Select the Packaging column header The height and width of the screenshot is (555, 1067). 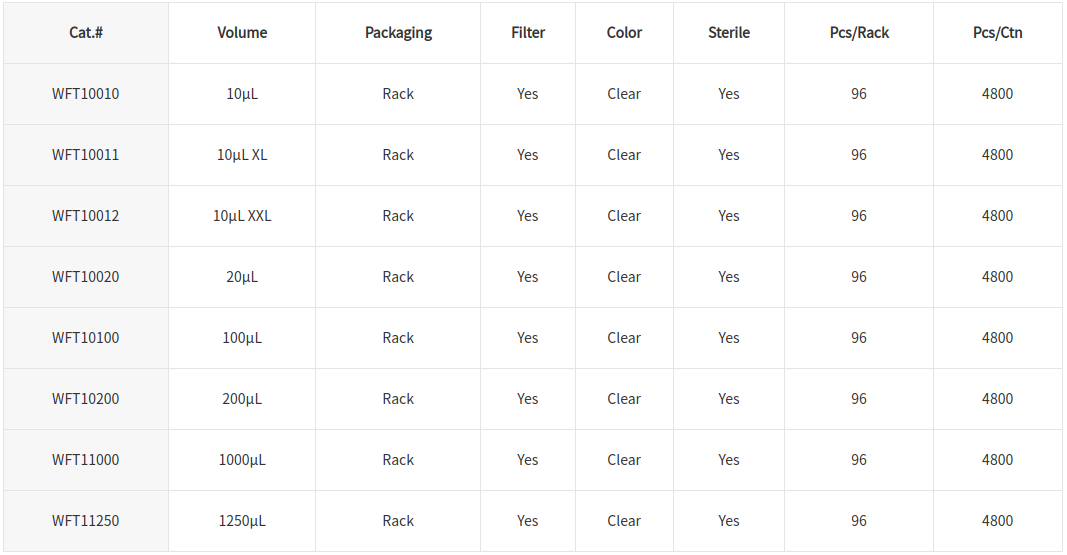click(x=398, y=33)
